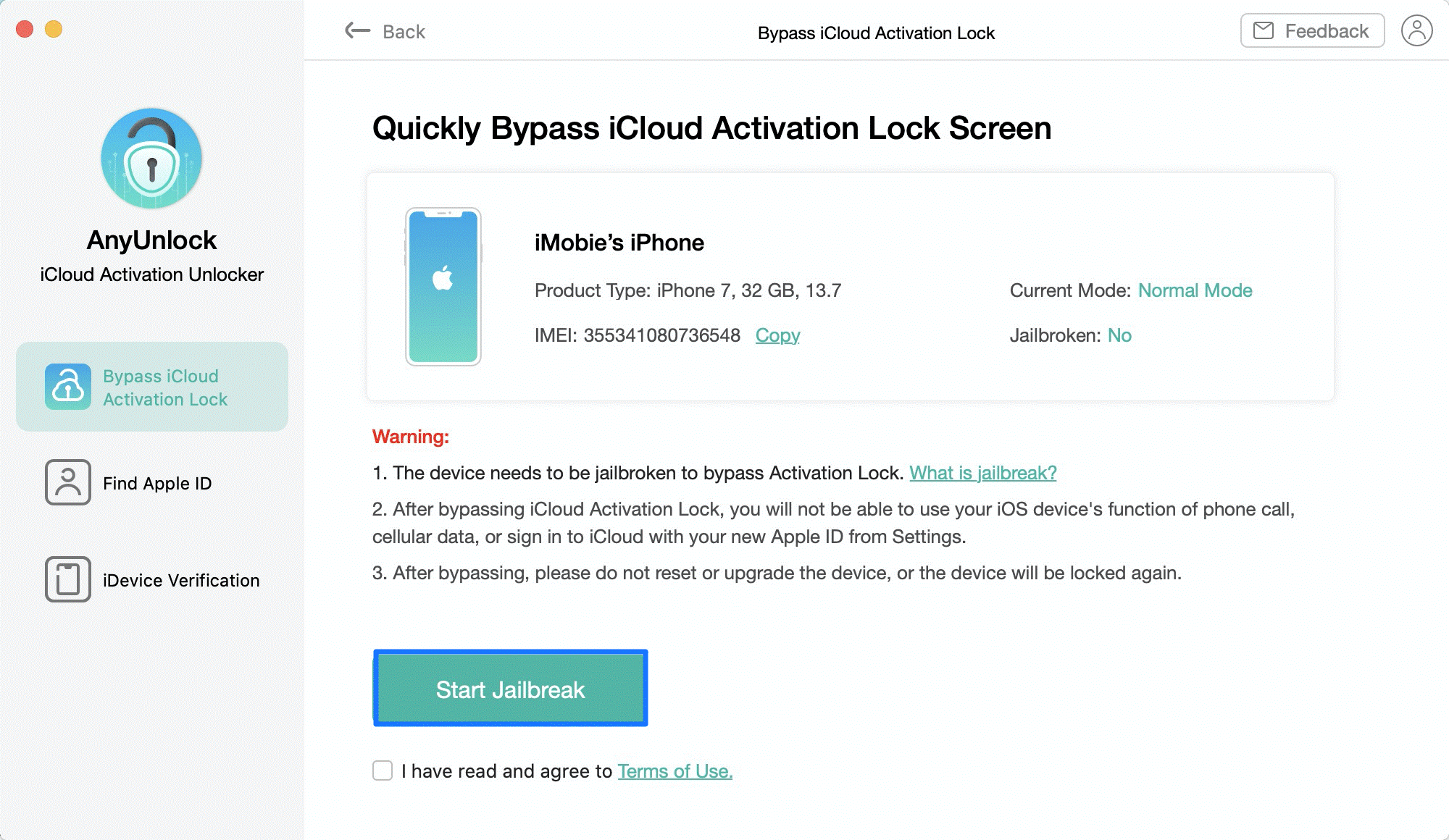Click the Start Jailbreak button
This screenshot has width=1449, height=840.
click(510, 687)
